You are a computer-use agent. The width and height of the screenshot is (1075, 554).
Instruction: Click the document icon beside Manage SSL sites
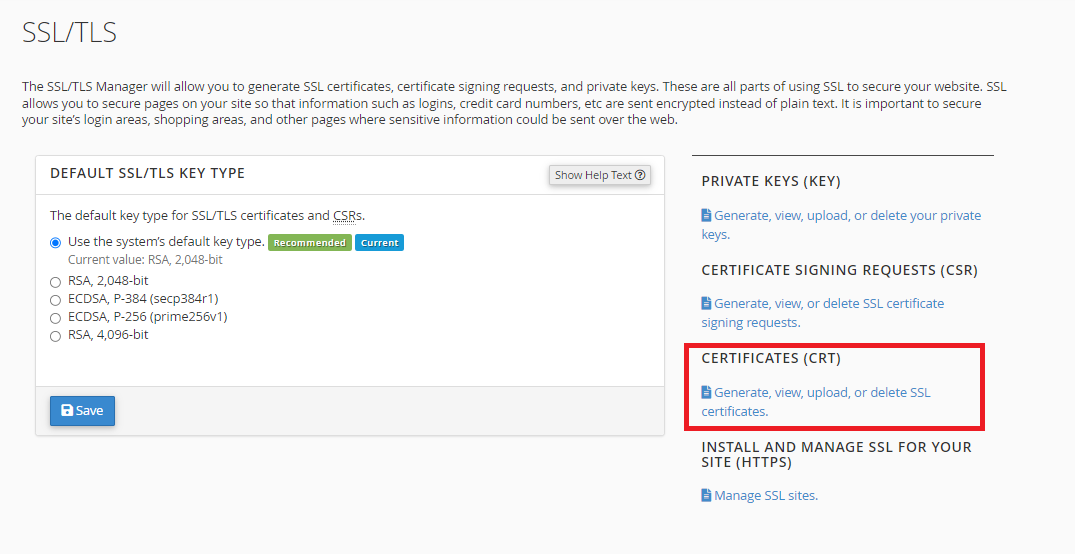706,495
